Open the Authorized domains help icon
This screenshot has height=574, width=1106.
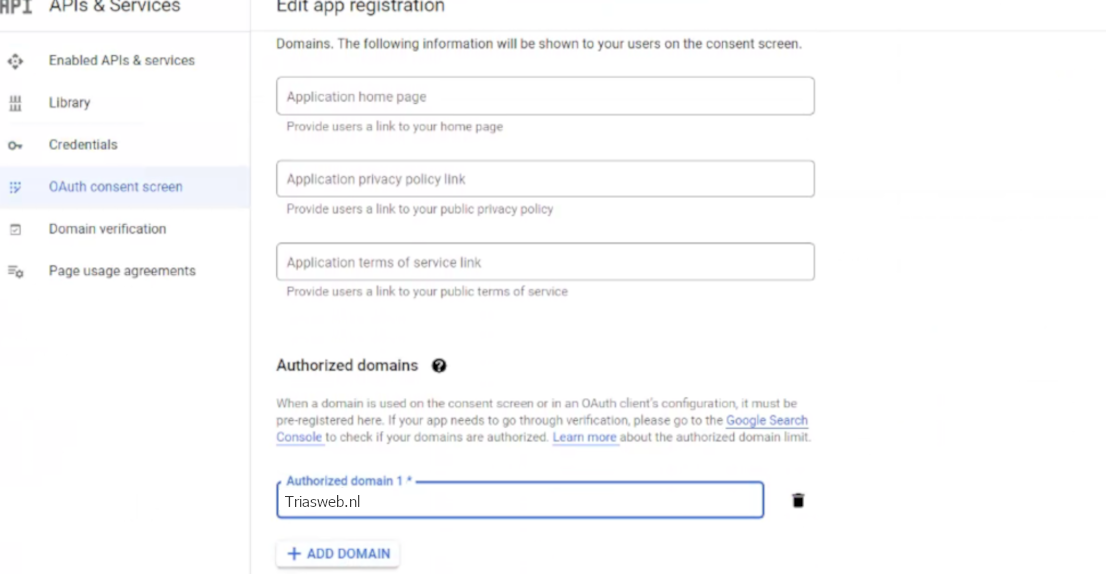[x=438, y=366]
